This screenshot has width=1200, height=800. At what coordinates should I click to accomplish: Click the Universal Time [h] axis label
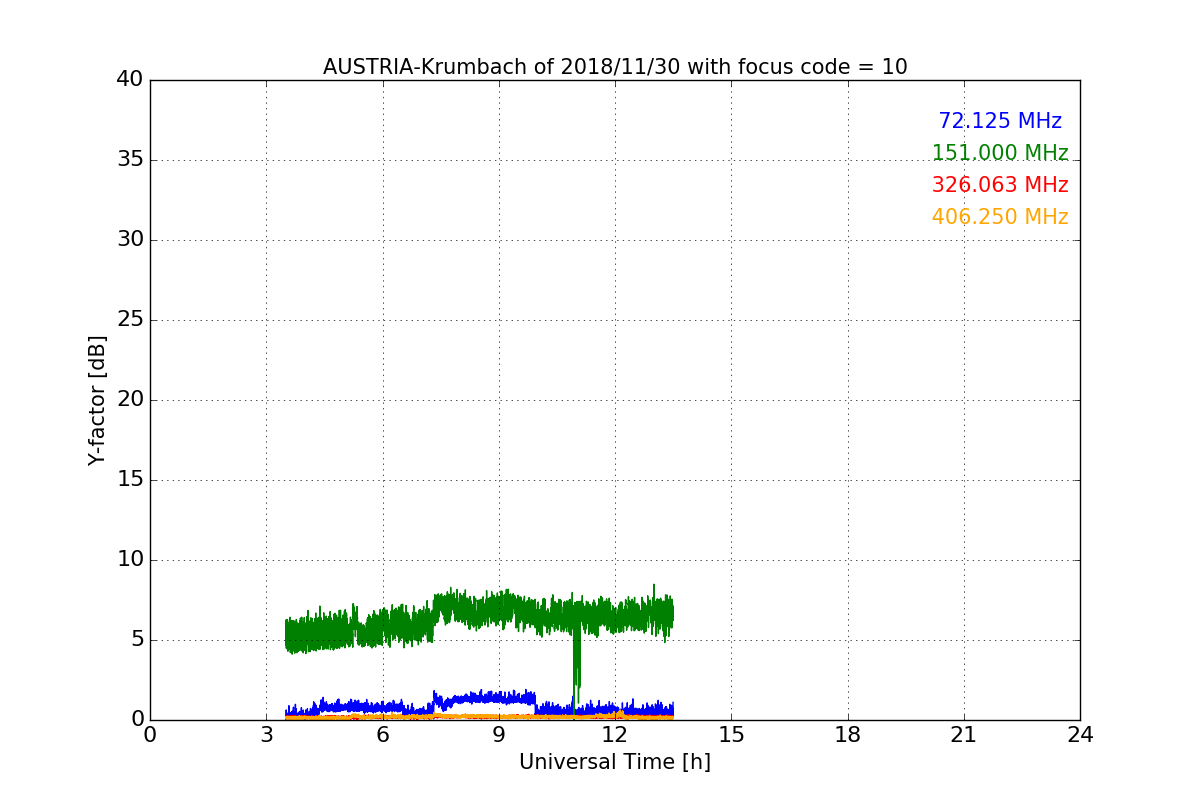click(x=615, y=762)
